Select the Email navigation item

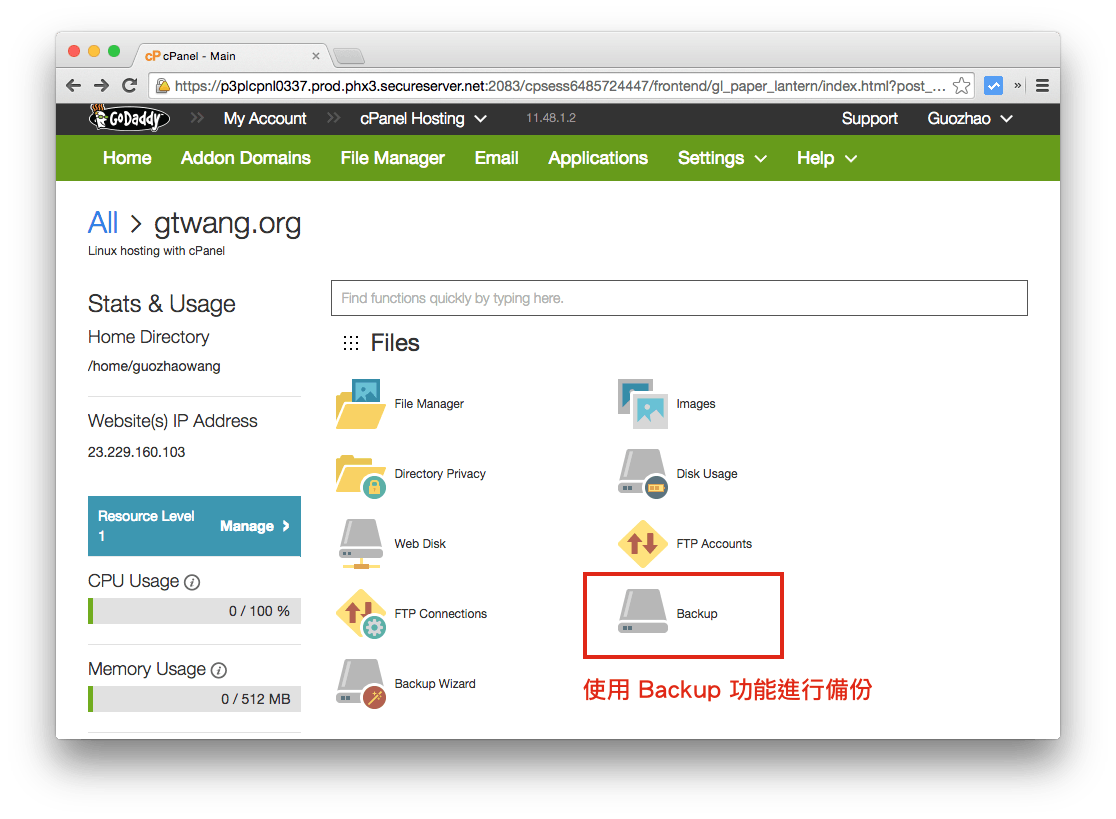pyautogui.click(x=496, y=158)
